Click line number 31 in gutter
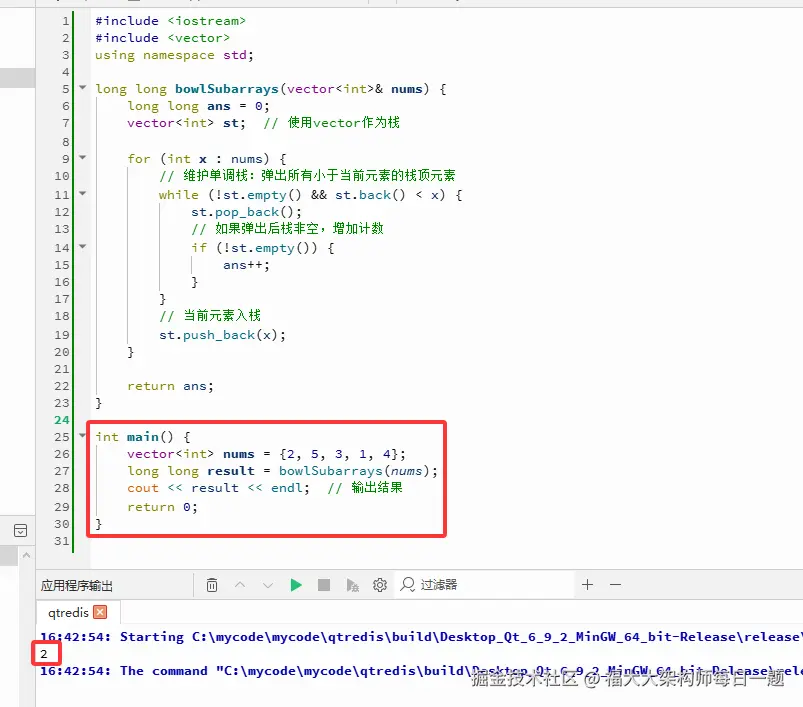The height and width of the screenshot is (707, 803). coord(61,541)
